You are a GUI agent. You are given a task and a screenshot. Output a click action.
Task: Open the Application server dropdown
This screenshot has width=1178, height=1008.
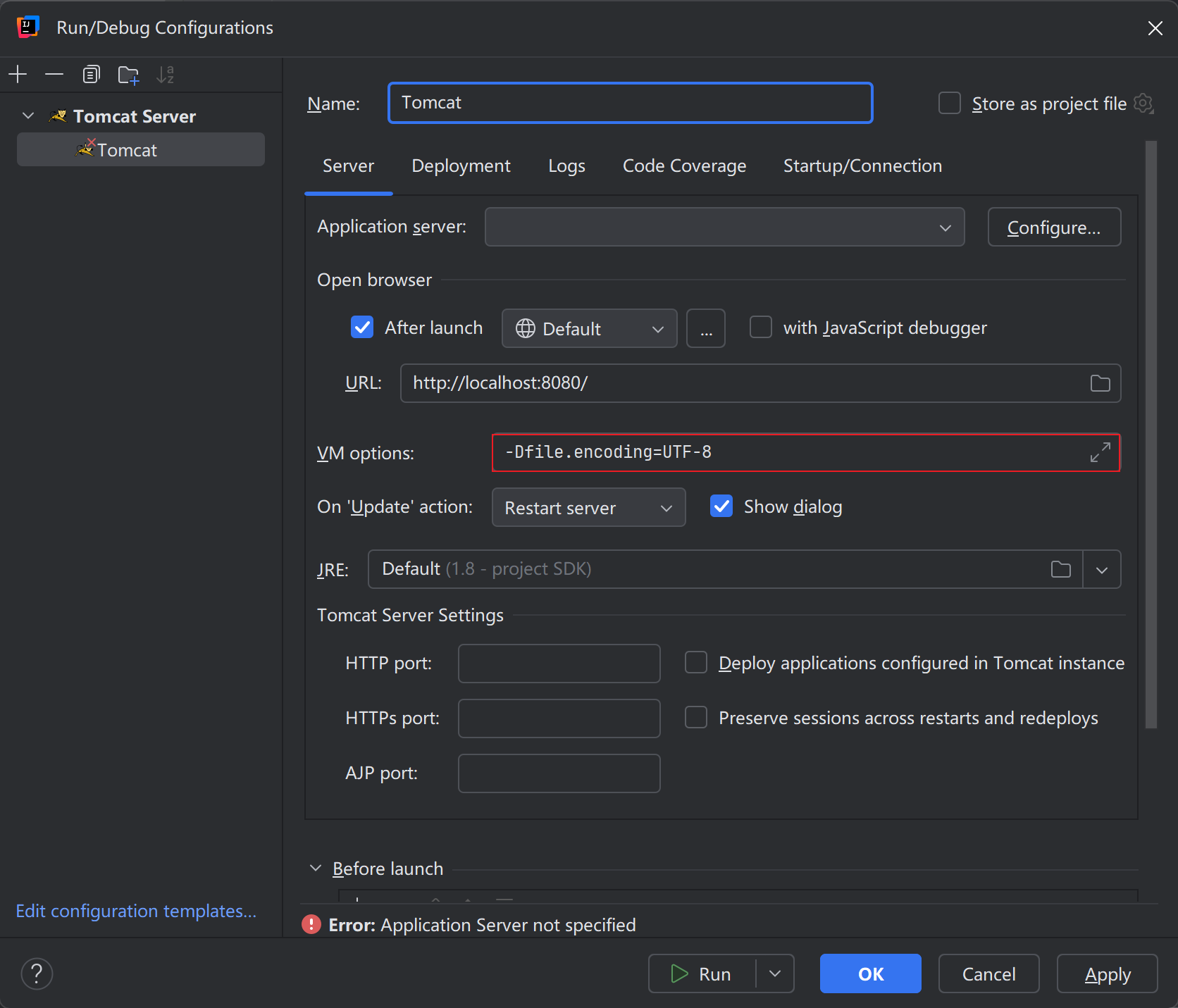click(x=724, y=227)
